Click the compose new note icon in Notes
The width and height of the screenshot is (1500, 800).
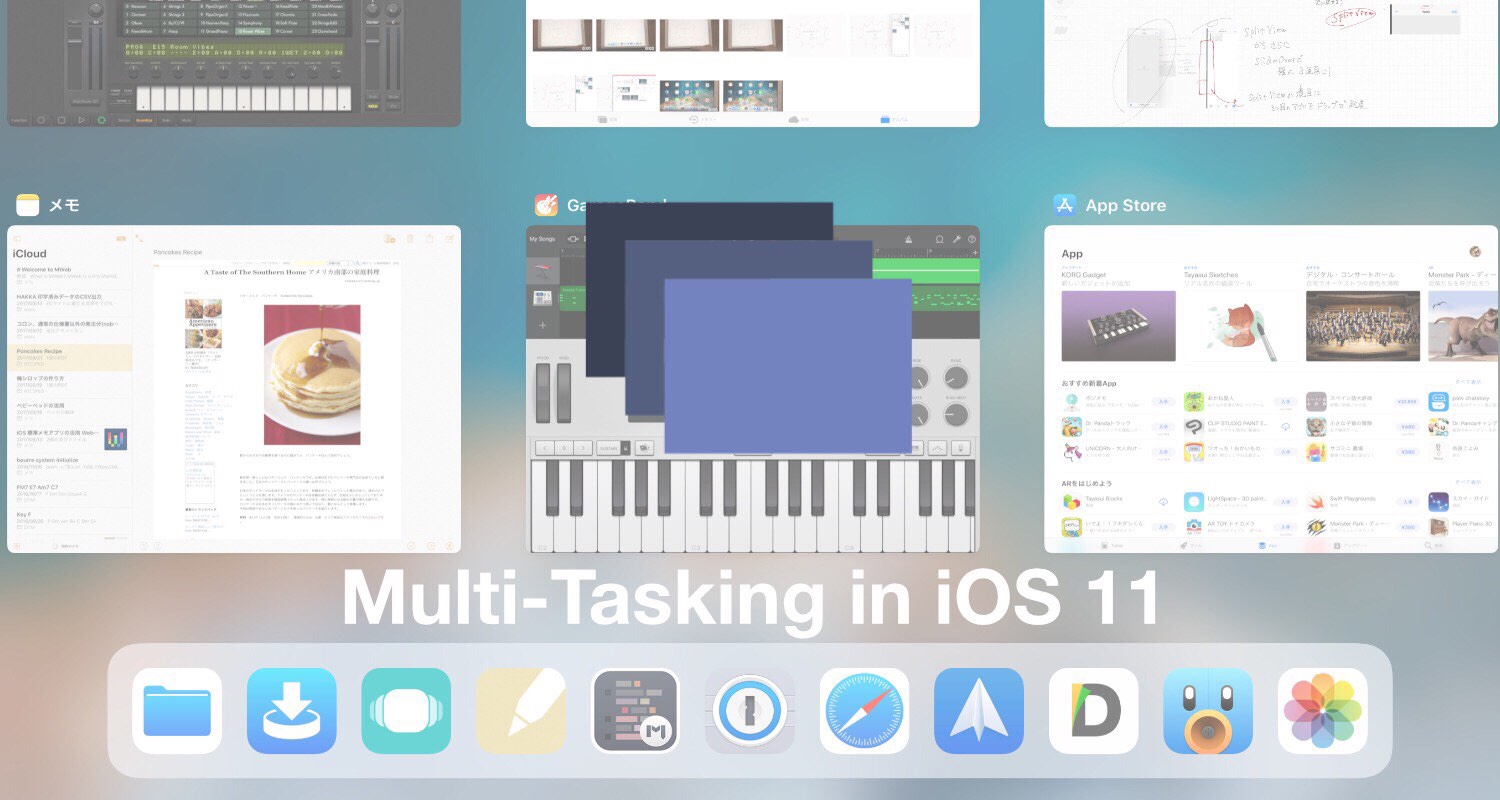(450, 239)
